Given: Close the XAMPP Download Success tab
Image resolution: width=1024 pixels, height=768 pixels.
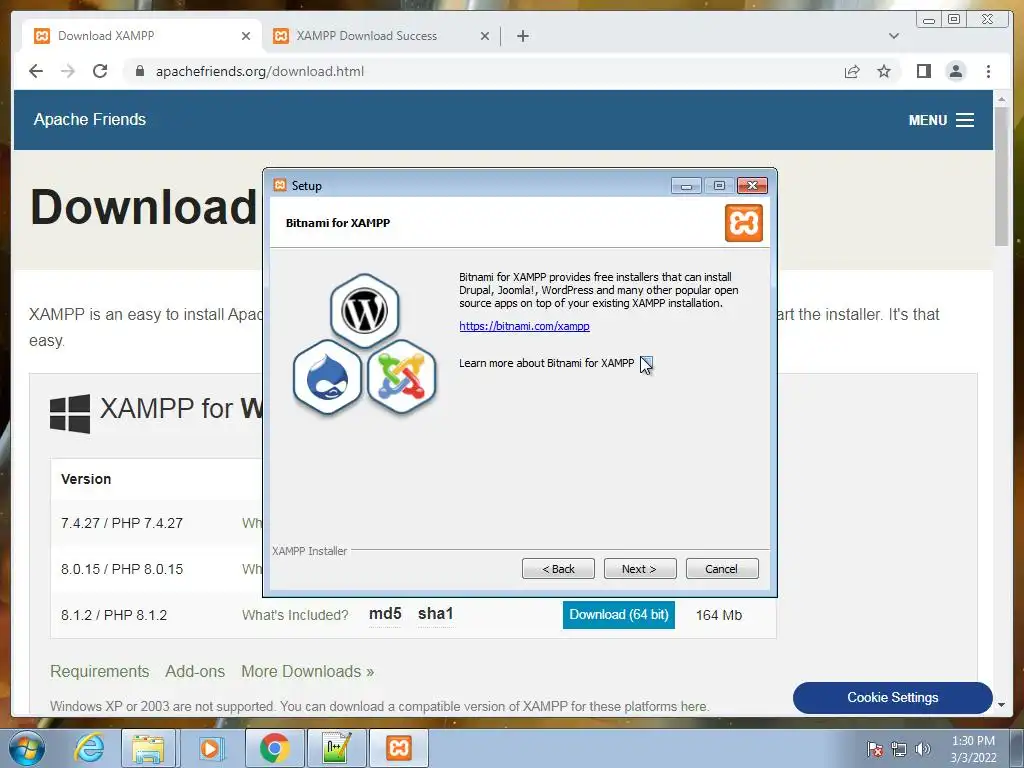Looking at the screenshot, I should tap(485, 36).
